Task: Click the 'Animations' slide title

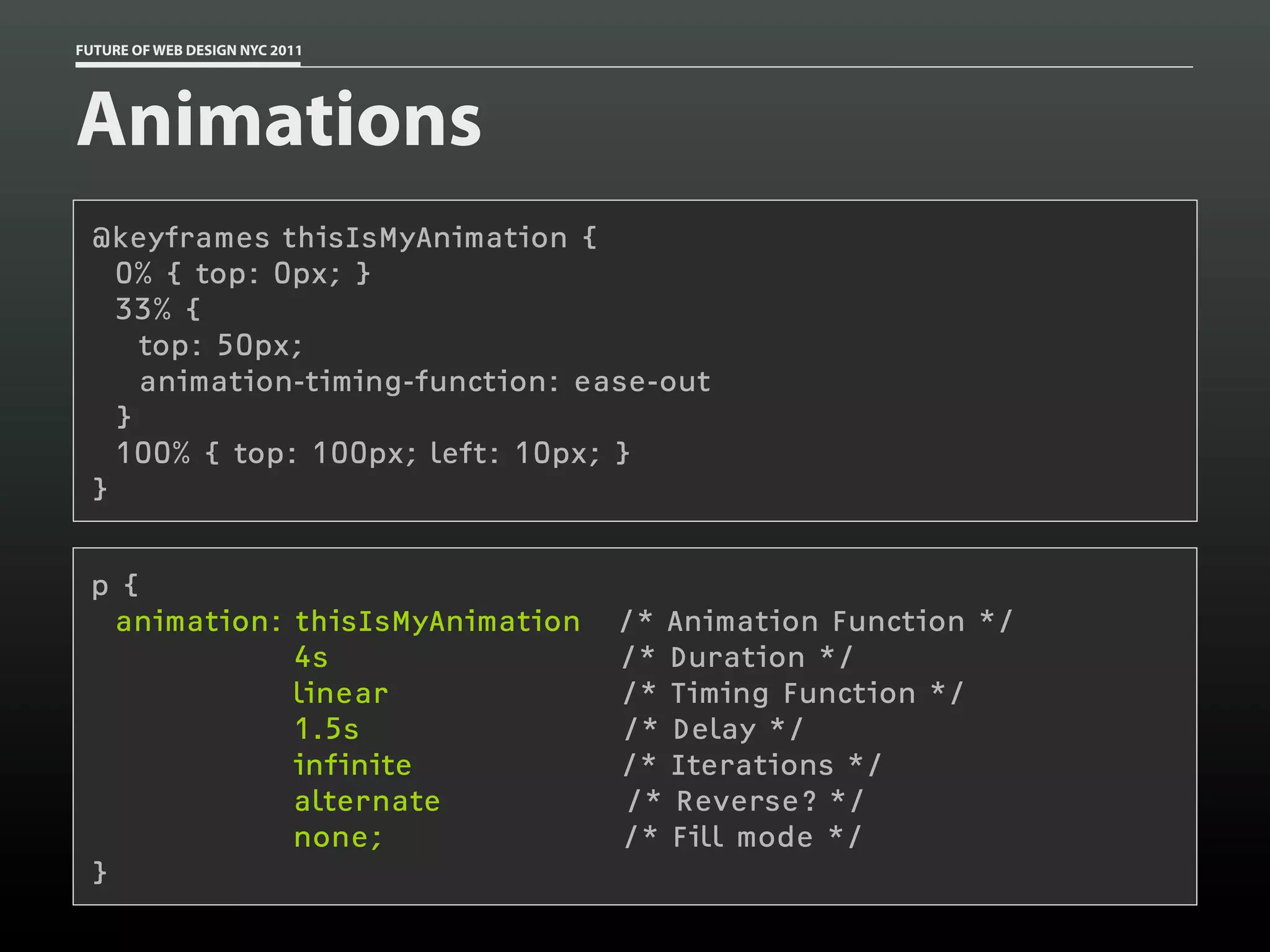Action: click(x=278, y=119)
